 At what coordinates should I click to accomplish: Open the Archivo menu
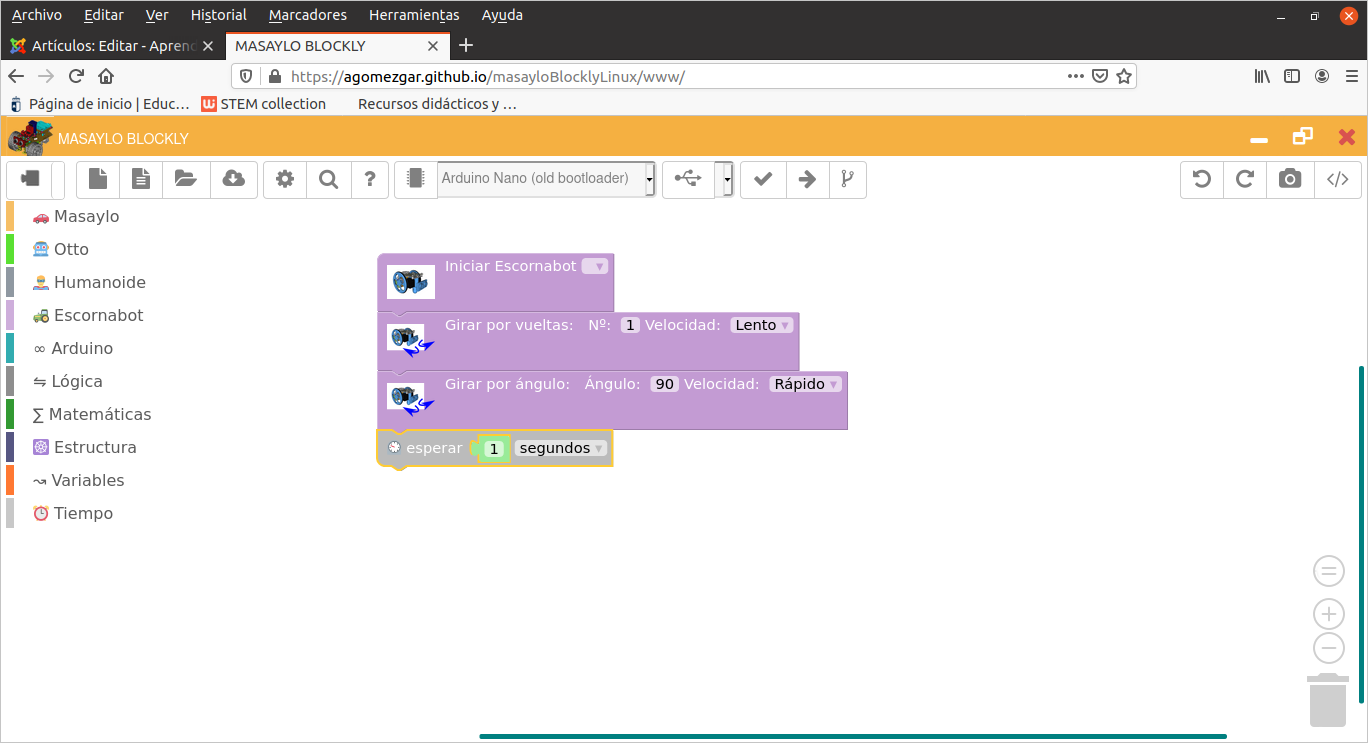coord(37,15)
